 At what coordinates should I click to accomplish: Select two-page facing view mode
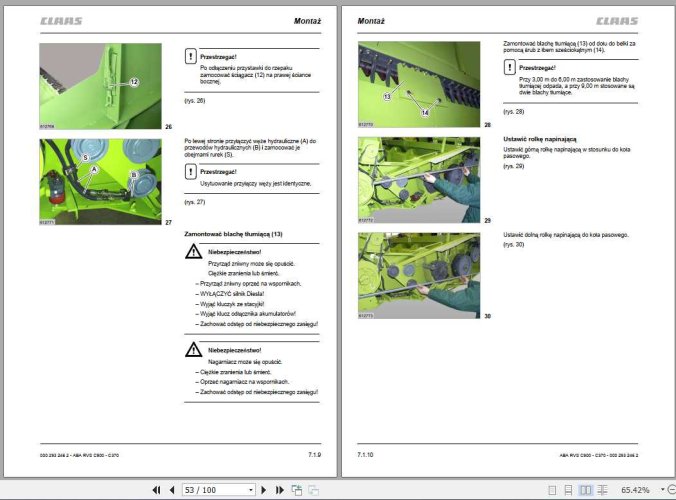click(585, 490)
